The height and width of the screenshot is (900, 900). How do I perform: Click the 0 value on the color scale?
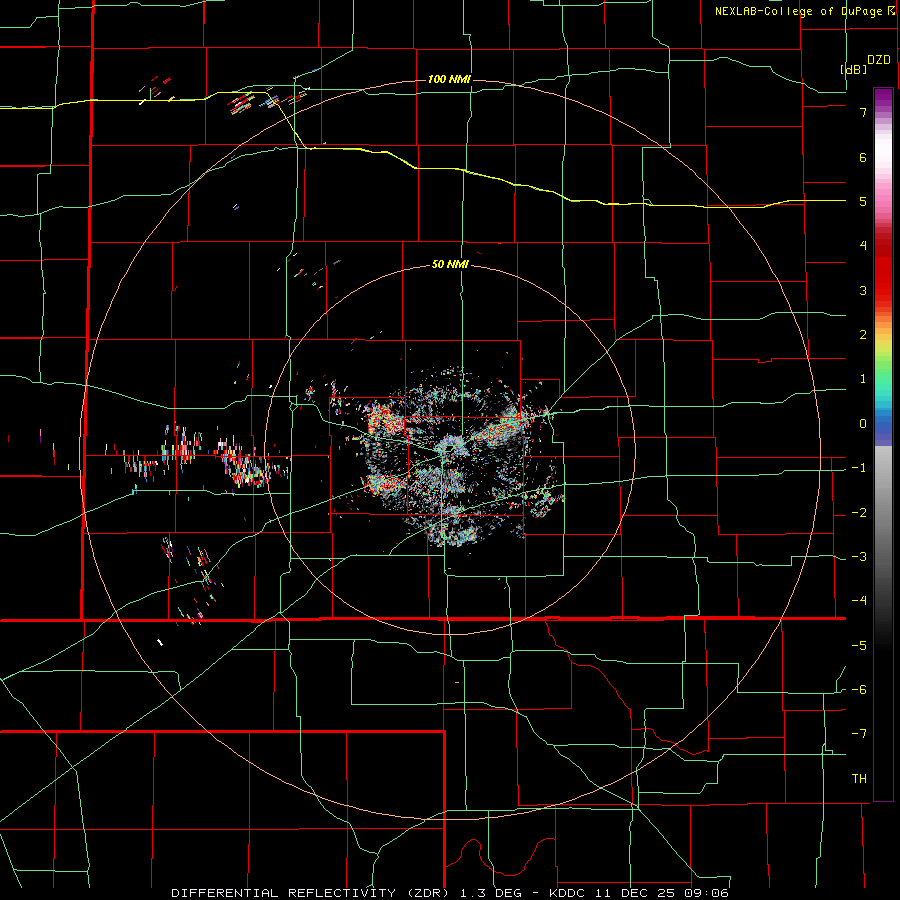pyautogui.click(x=863, y=424)
